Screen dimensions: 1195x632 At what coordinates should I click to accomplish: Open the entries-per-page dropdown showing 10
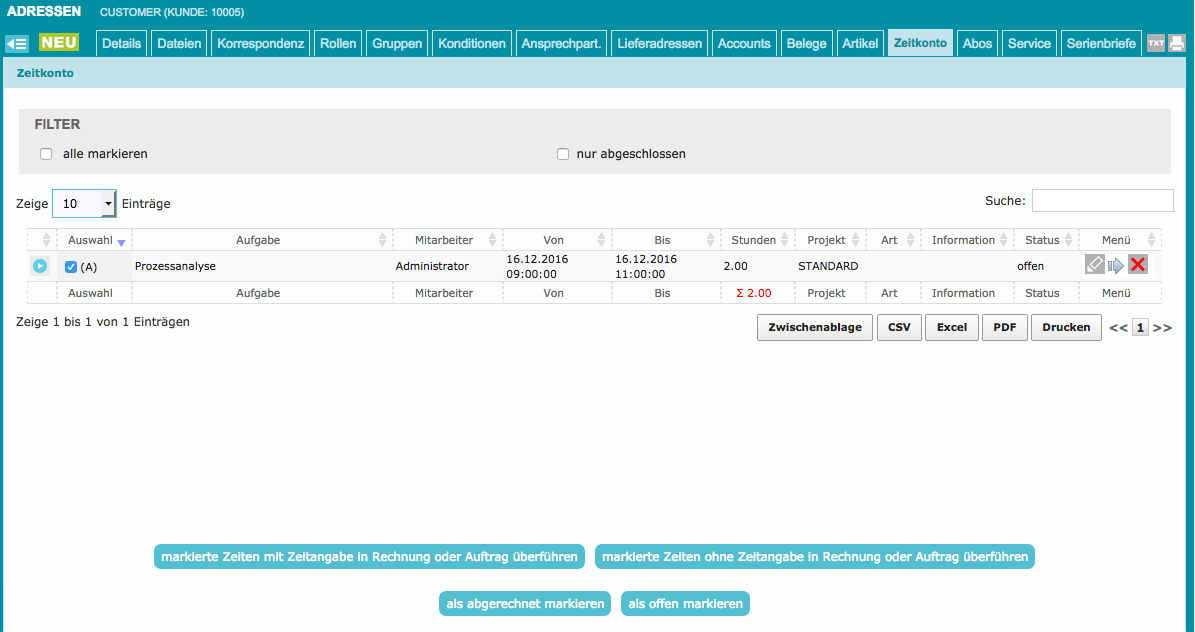point(84,204)
